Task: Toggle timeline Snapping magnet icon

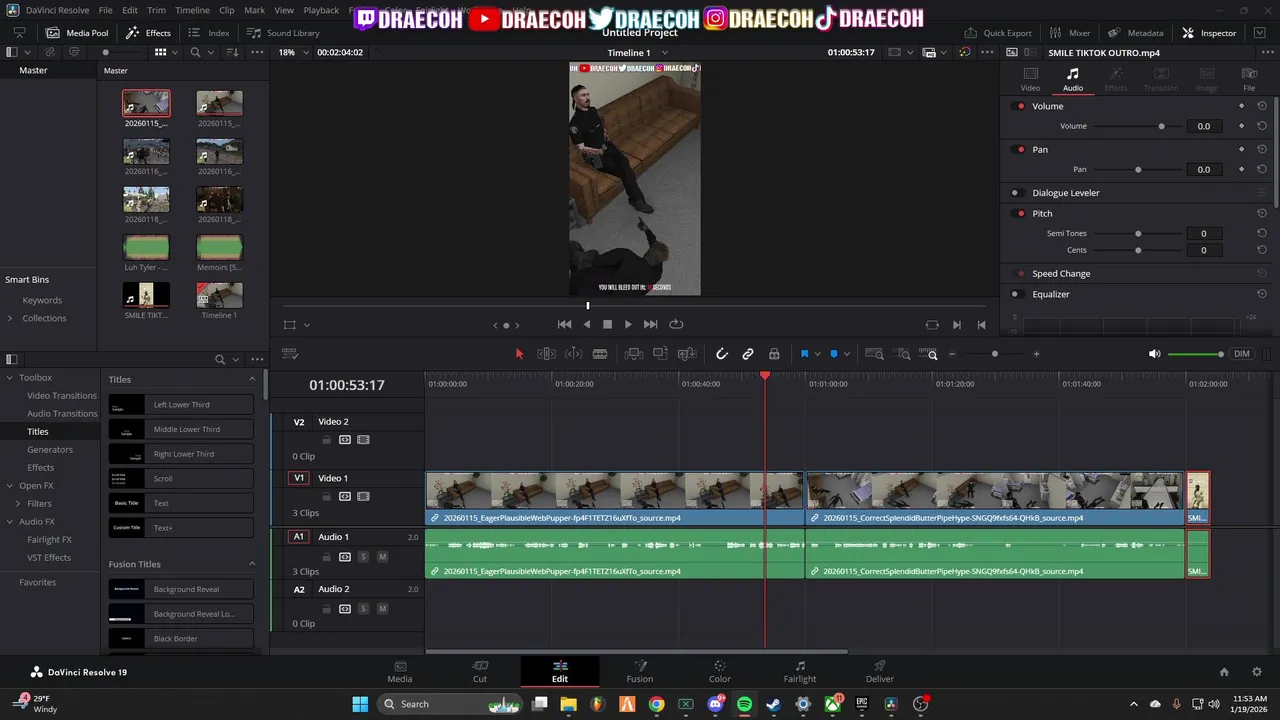Action: 722,354
